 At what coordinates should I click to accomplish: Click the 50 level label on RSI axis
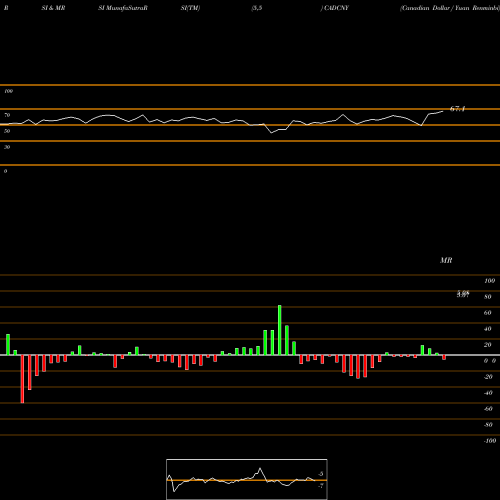click(x=7, y=131)
